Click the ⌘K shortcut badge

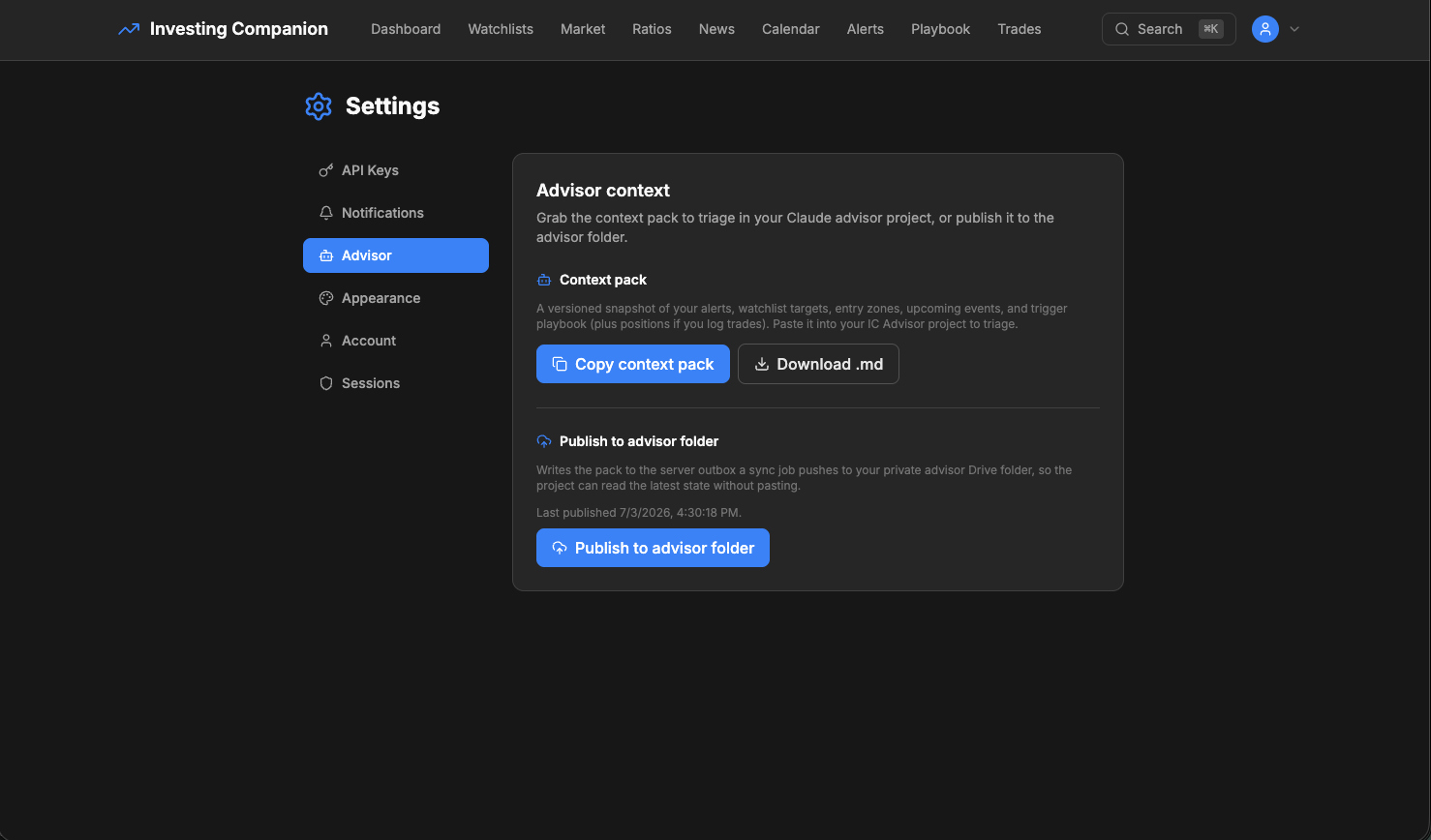coord(1210,29)
